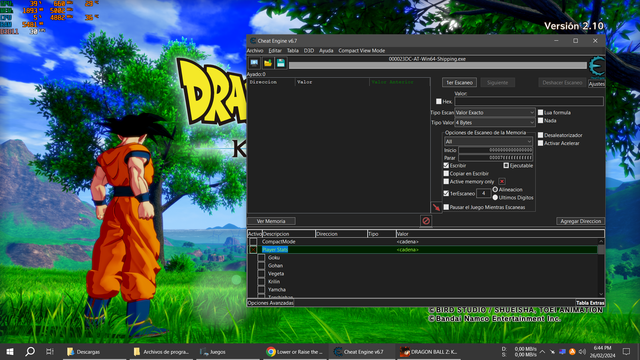Screen dimensions: 640x360
Task: Open the Editar menu
Action: click(275, 51)
